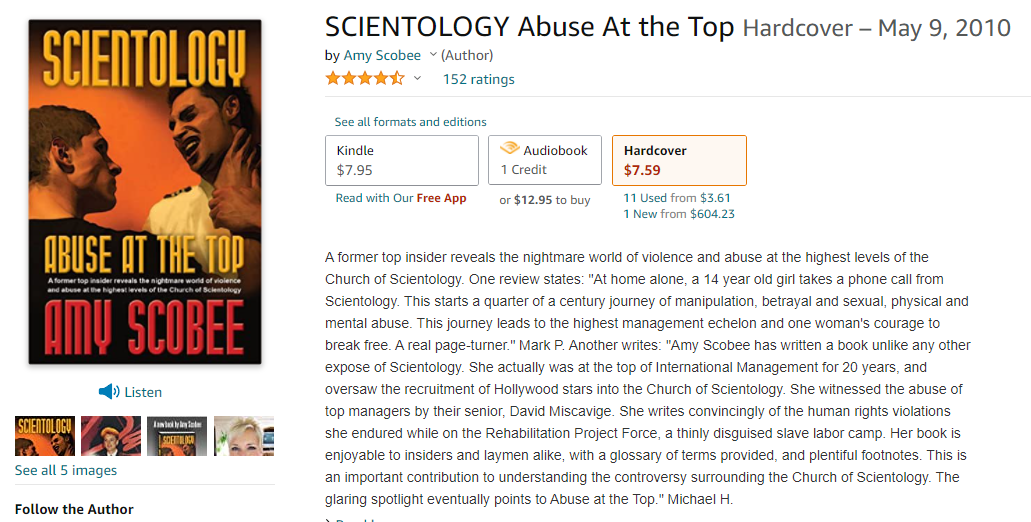Click the orange star rating icons

click(x=365, y=79)
